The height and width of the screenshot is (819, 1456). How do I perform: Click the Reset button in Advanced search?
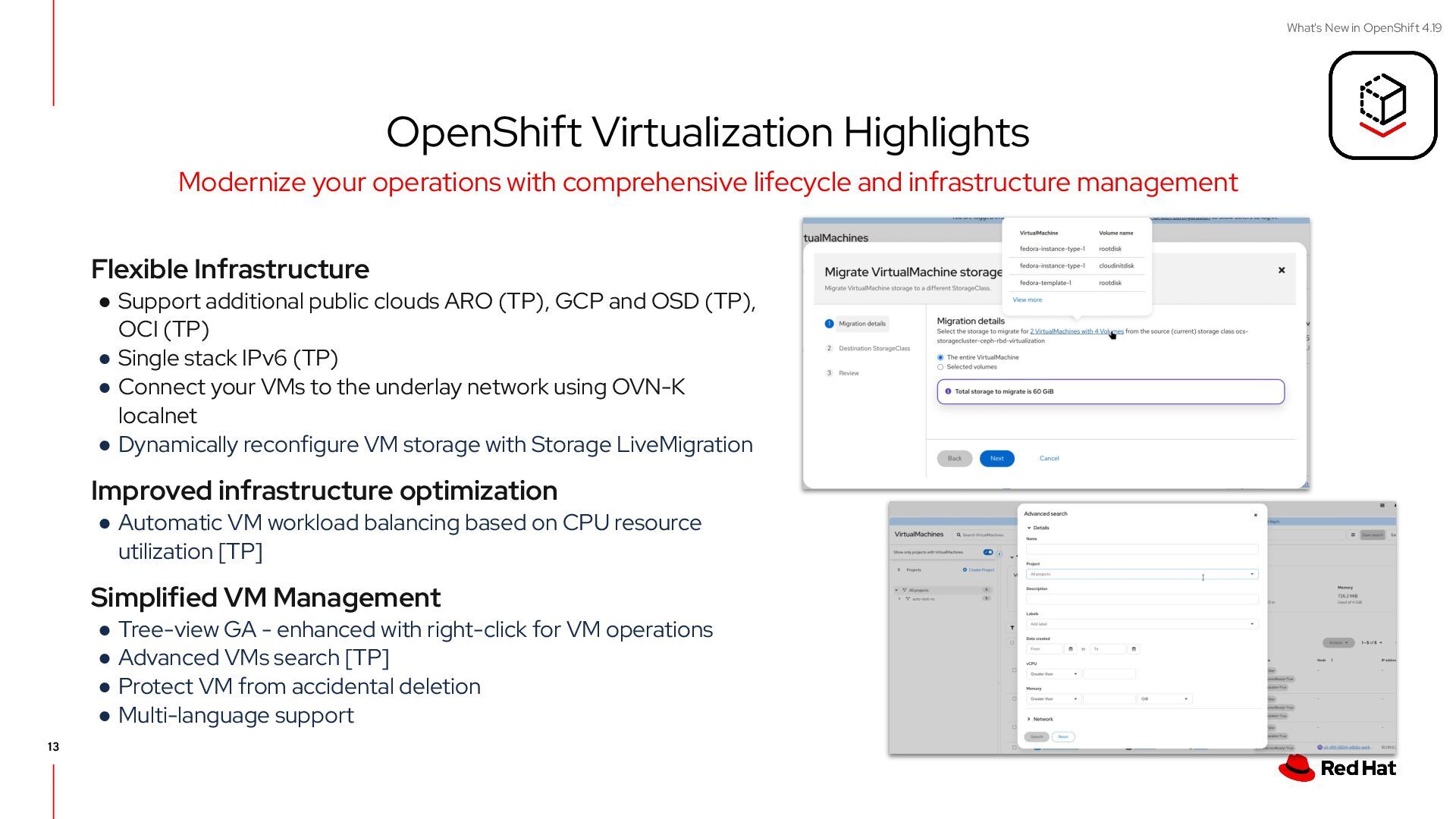click(1063, 737)
